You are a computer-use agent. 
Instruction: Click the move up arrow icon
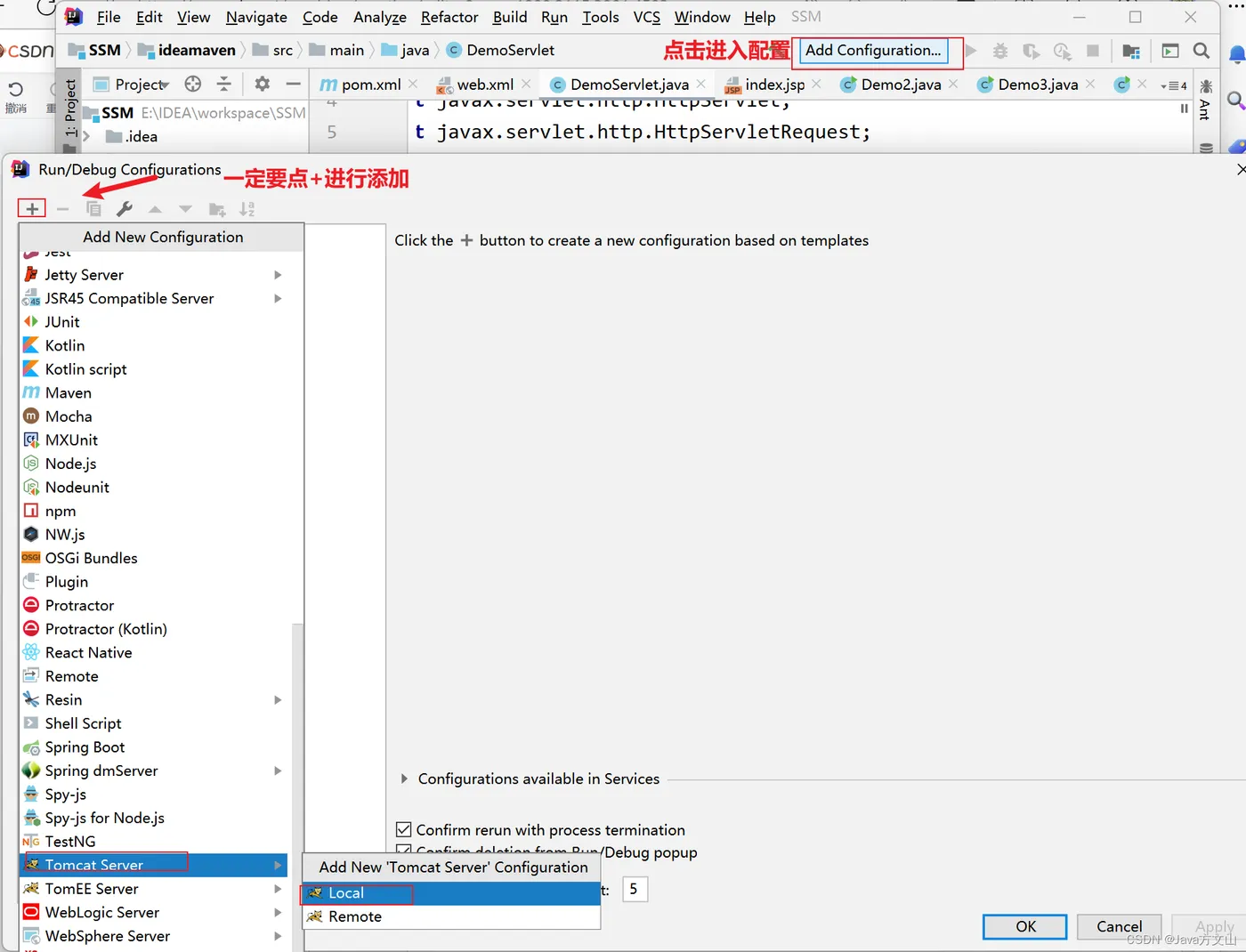point(155,209)
